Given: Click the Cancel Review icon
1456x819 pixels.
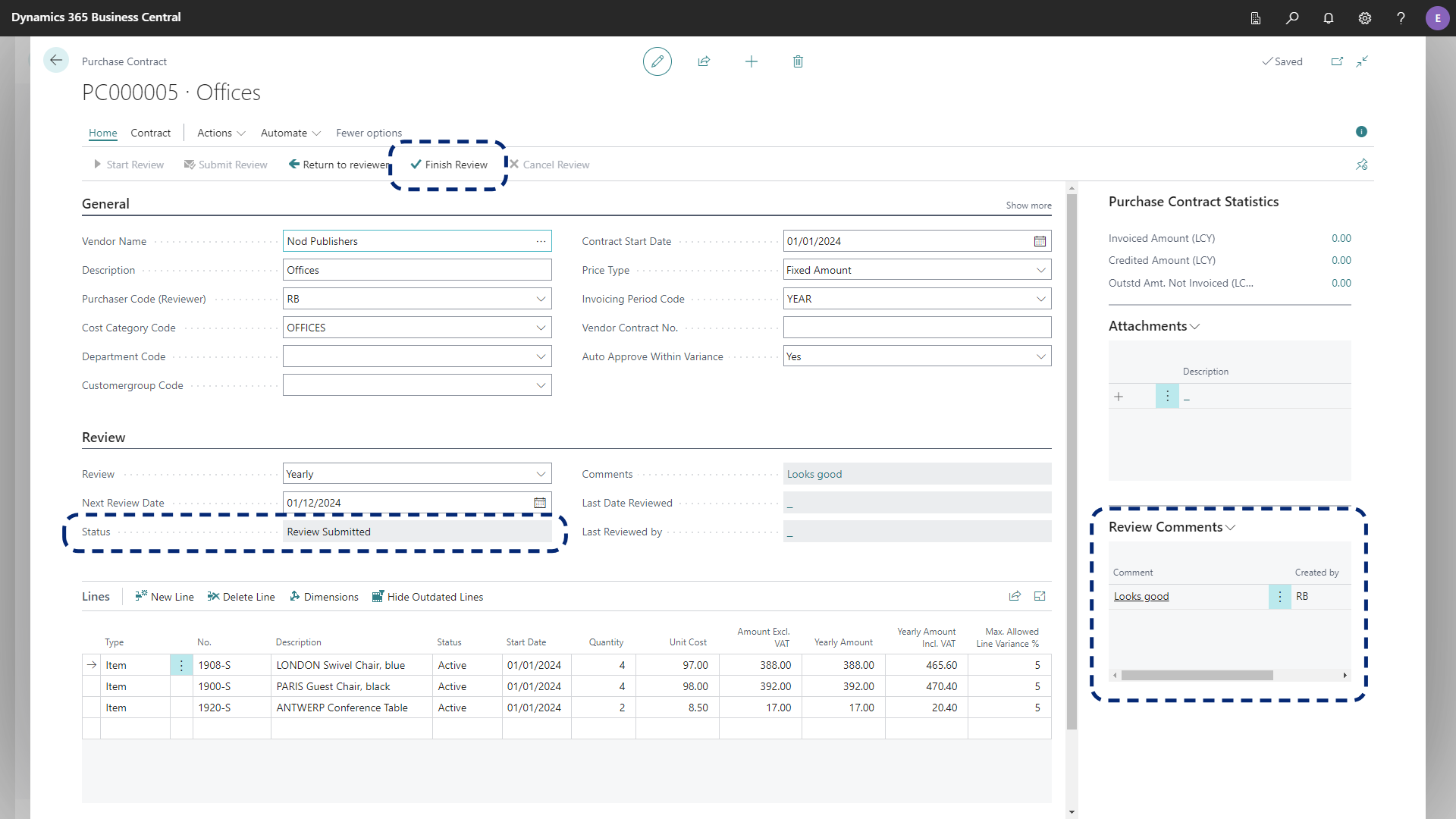Looking at the screenshot, I should (514, 164).
